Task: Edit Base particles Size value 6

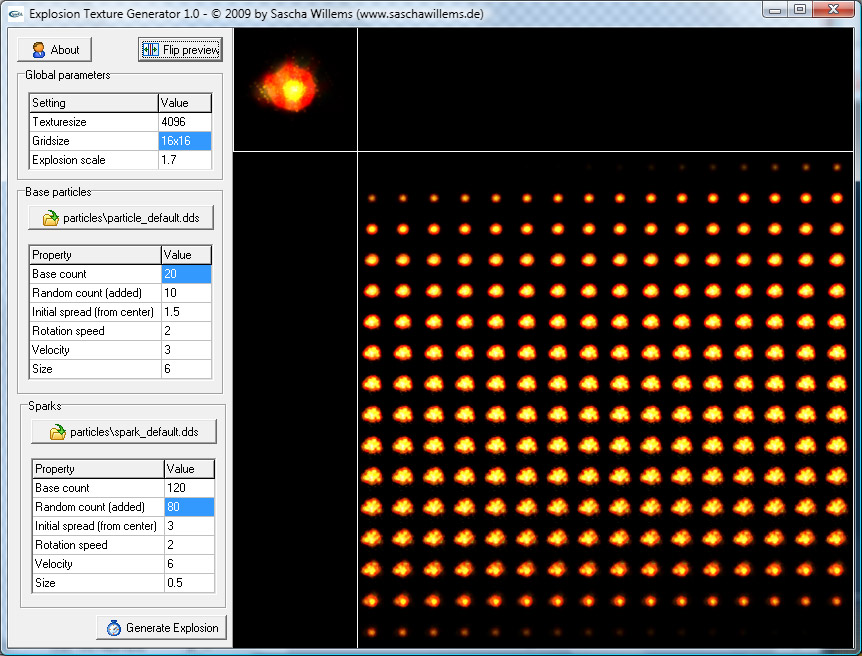Action: pyautogui.click(x=186, y=369)
